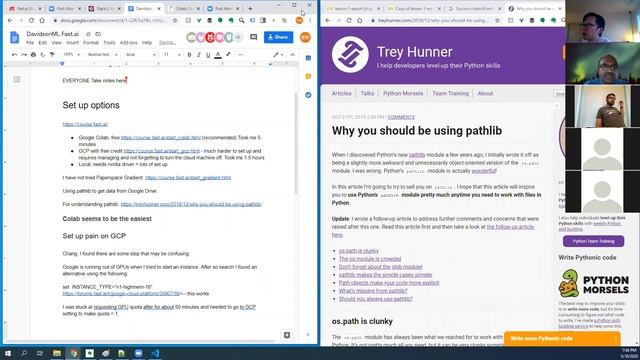
Task: Open the text color picker
Action: 218,55
